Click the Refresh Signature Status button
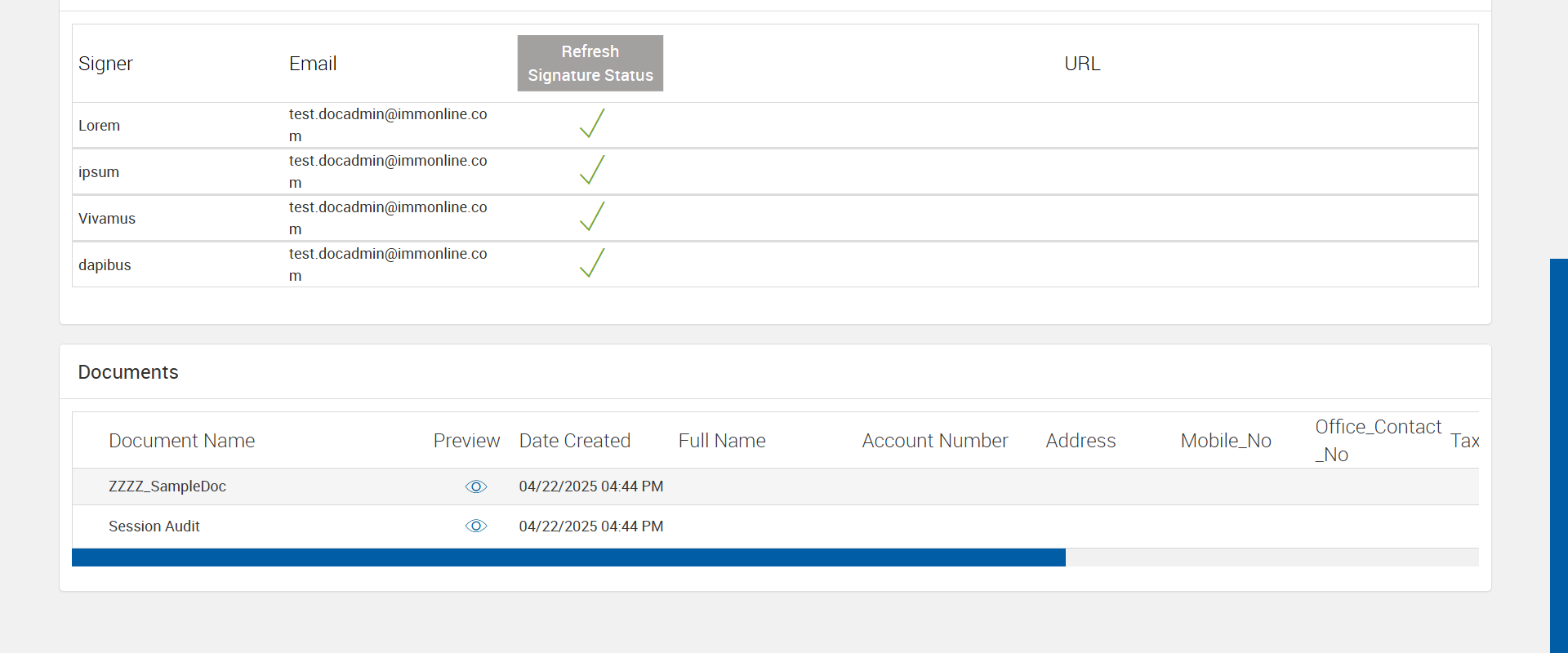 coord(590,63)
